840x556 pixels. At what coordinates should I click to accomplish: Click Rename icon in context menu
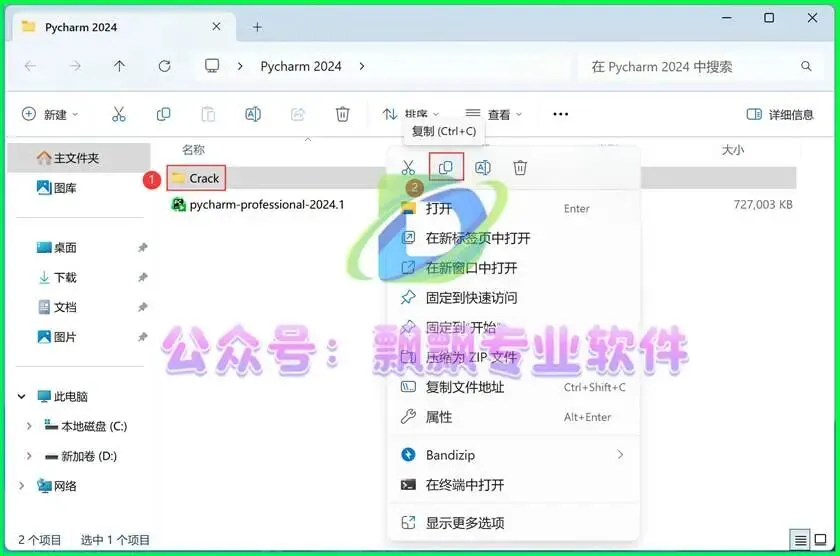pyautogui.click(x=483, y=168)
